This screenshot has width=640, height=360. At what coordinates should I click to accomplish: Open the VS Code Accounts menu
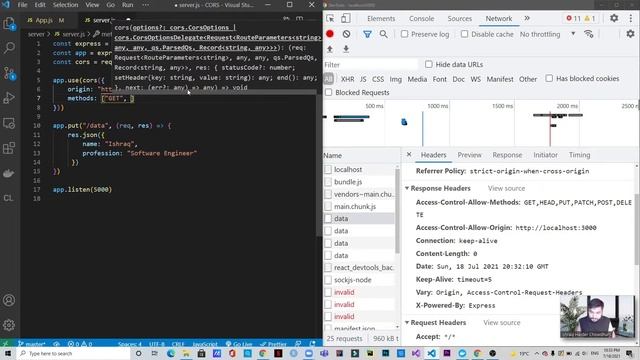[x=9, y=300]
